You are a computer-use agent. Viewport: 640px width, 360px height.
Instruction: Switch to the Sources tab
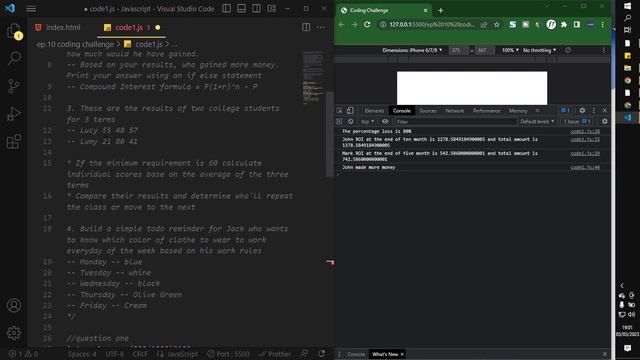[427, 111]
